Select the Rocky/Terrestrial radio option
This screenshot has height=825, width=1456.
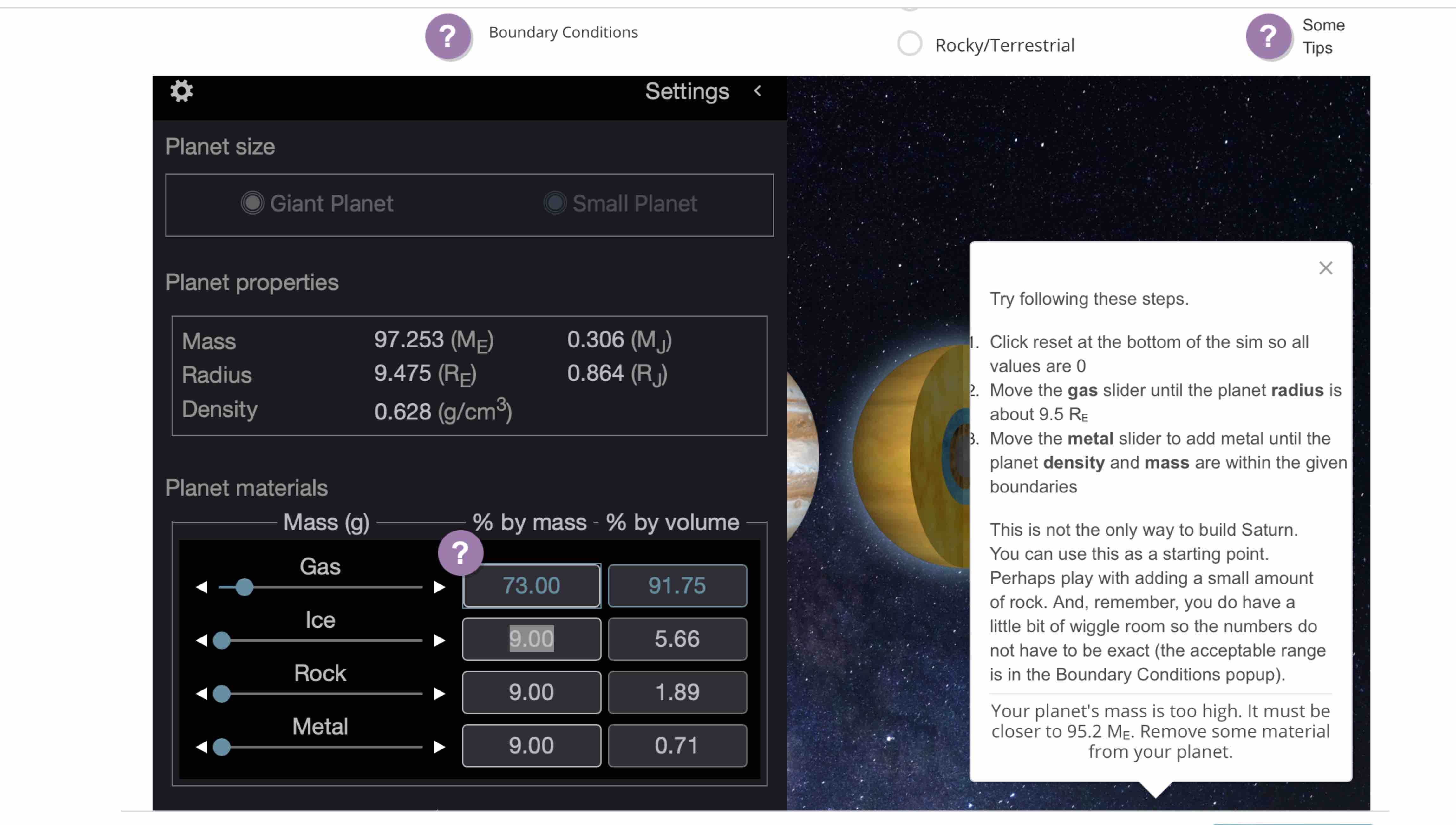[910, 44]
